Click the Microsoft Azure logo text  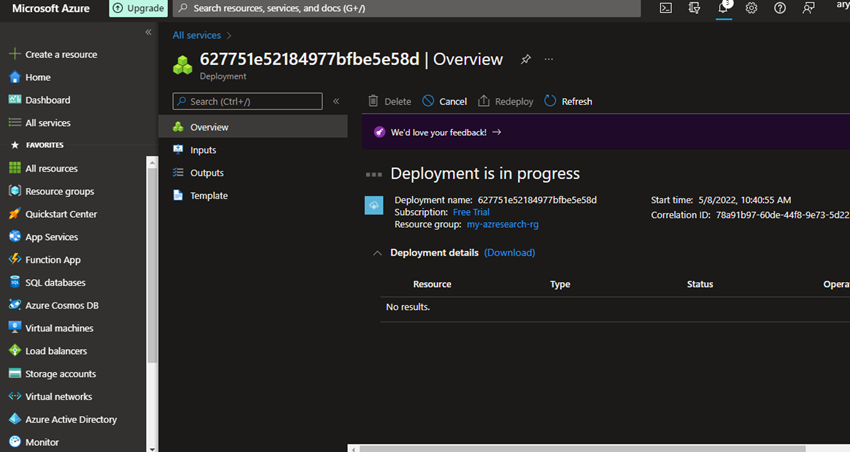tap(51, 8)
